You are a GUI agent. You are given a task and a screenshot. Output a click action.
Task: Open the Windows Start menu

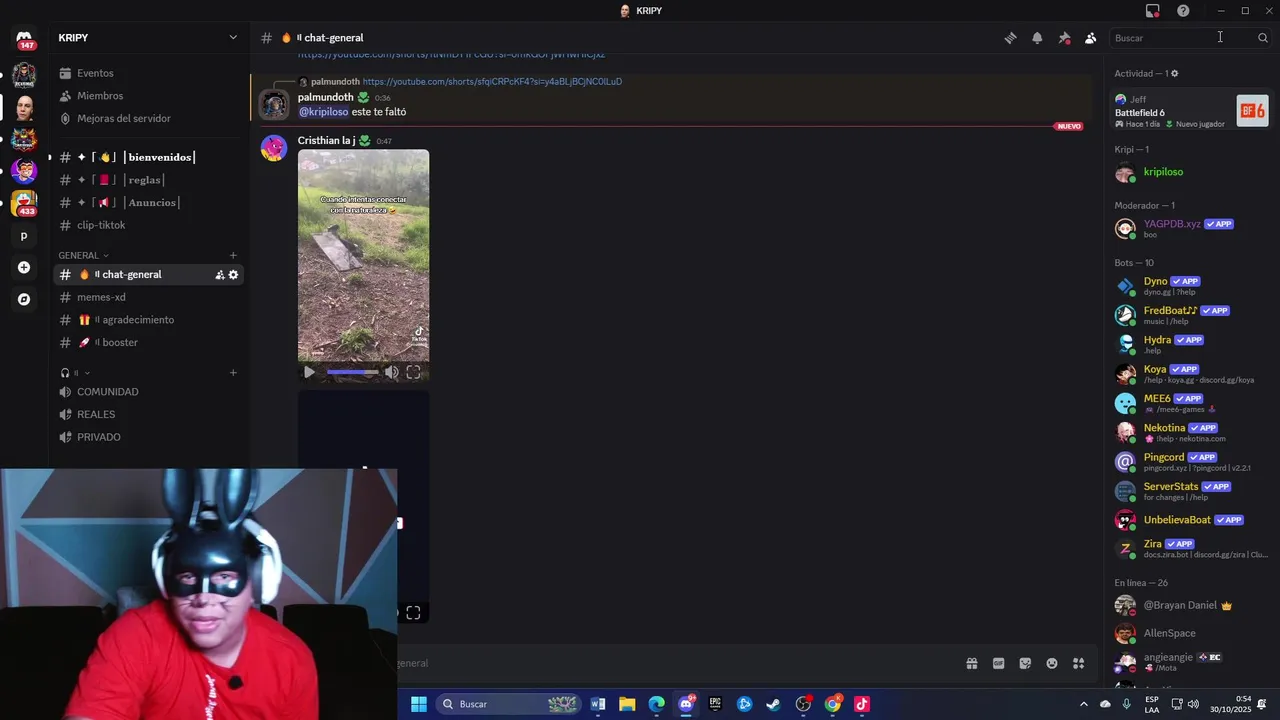click(x=419, y=704)
